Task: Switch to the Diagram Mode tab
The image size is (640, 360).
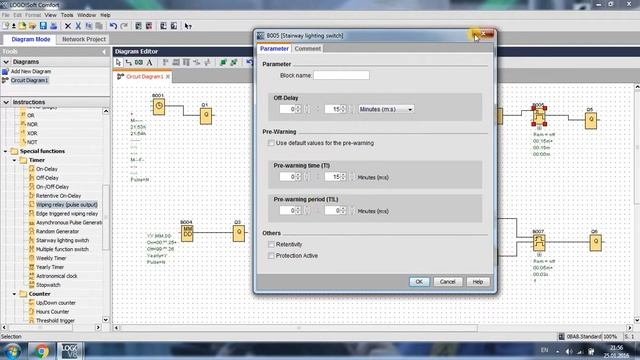Action: pos(31,39)
